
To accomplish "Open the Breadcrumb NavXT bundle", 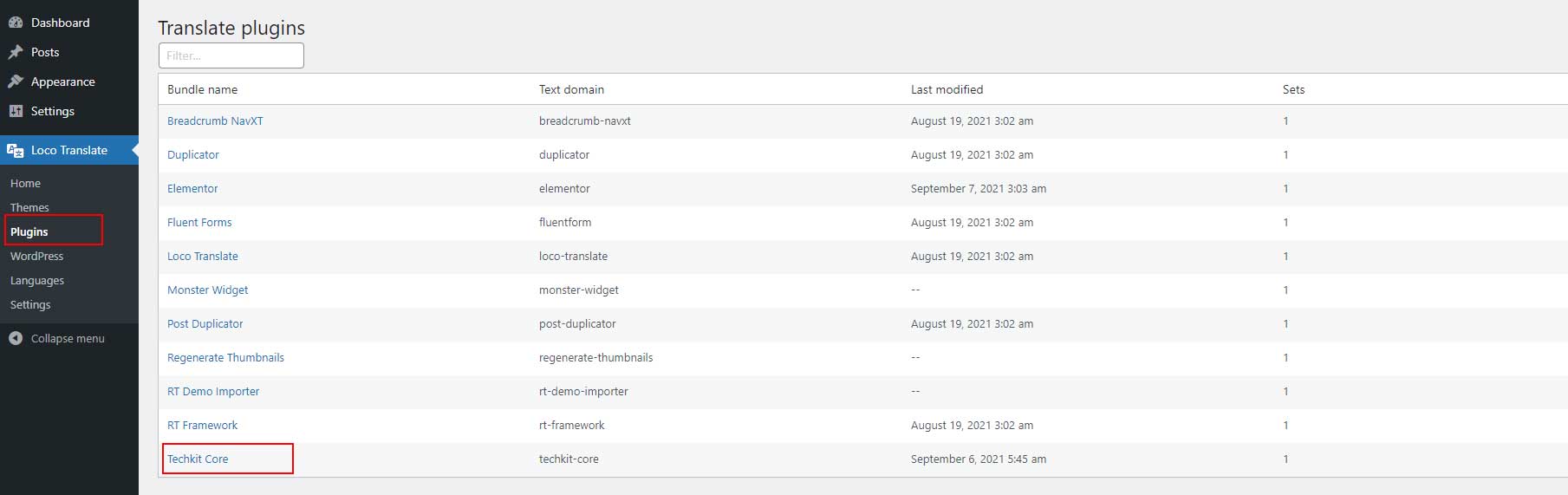I will point(215,120).
